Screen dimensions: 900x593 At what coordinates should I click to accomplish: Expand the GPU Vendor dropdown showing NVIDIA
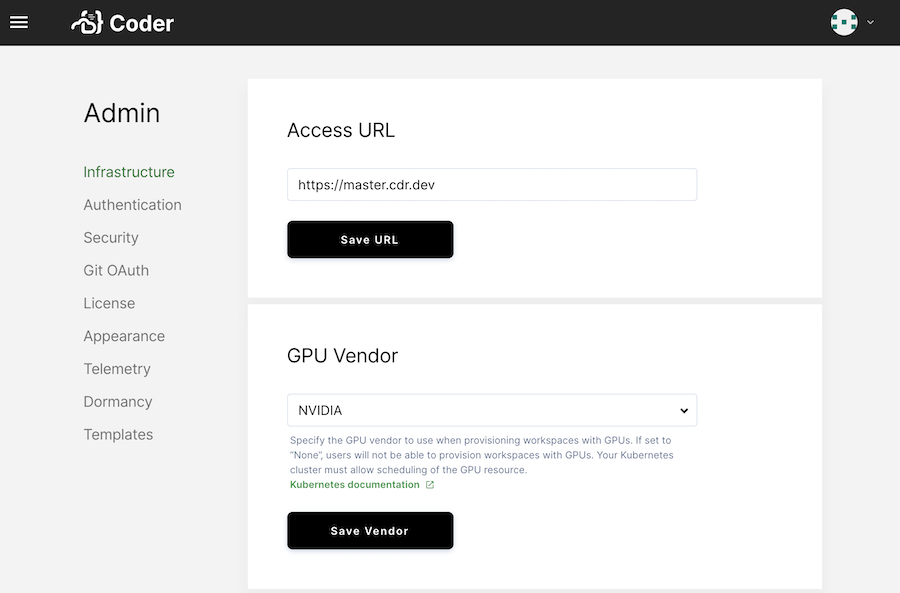492,410
